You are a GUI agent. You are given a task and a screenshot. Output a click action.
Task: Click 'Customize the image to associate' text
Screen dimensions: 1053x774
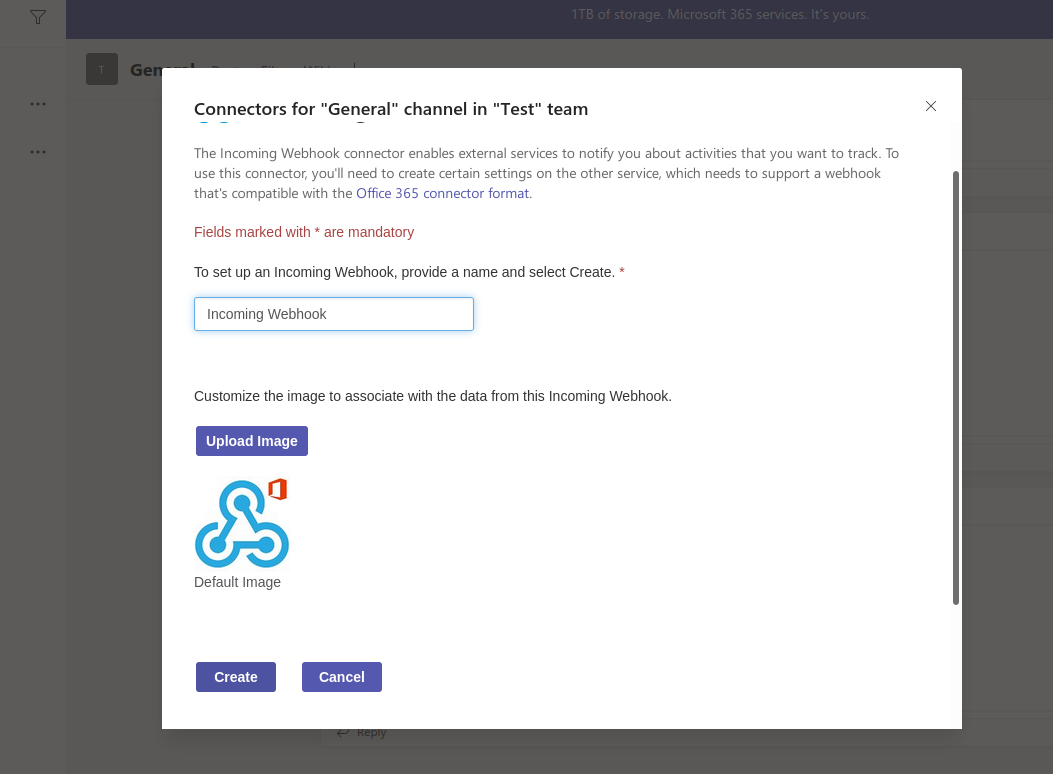coord(432,396)
